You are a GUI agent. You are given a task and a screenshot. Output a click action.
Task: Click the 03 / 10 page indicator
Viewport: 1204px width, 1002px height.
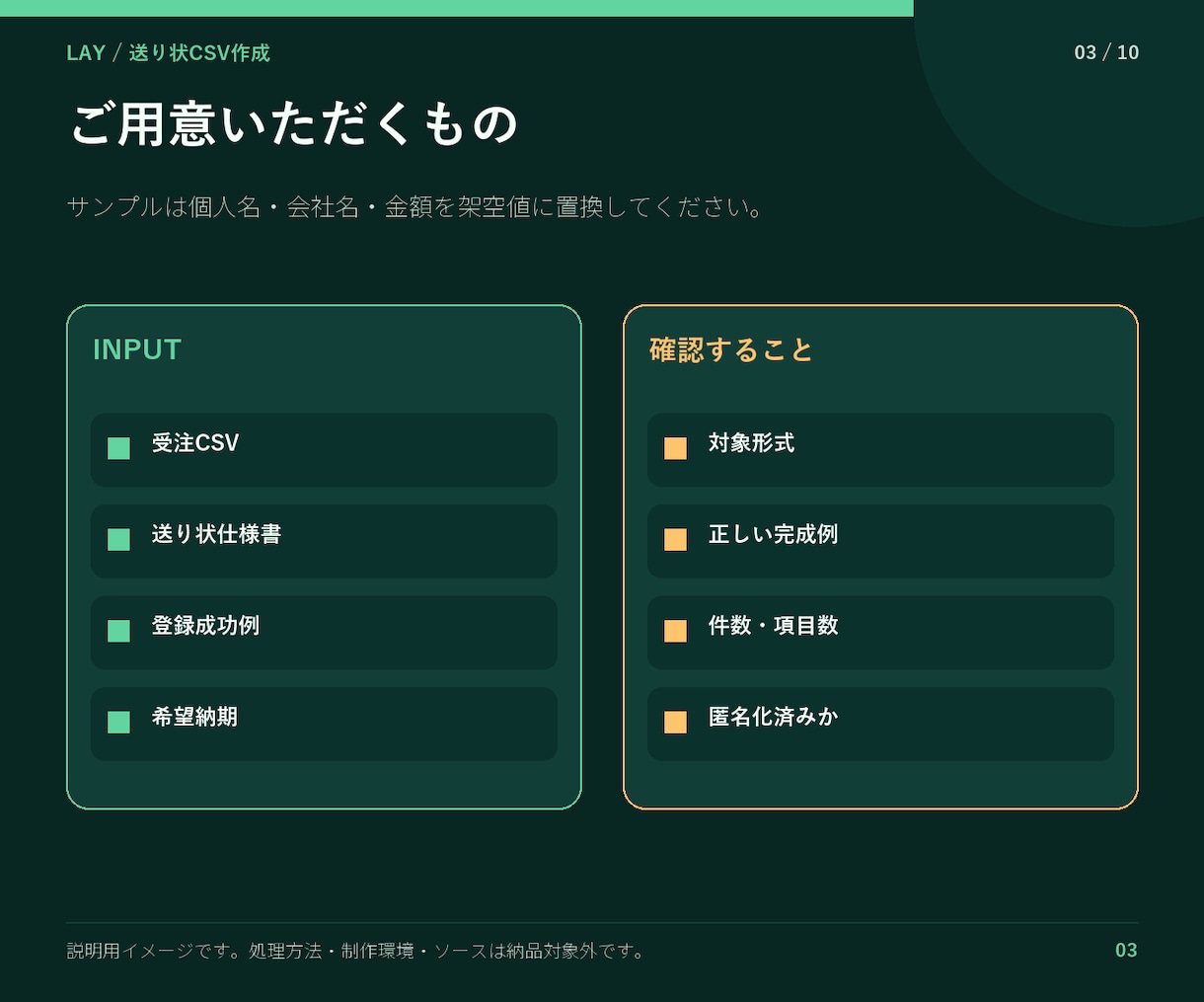1106,52
